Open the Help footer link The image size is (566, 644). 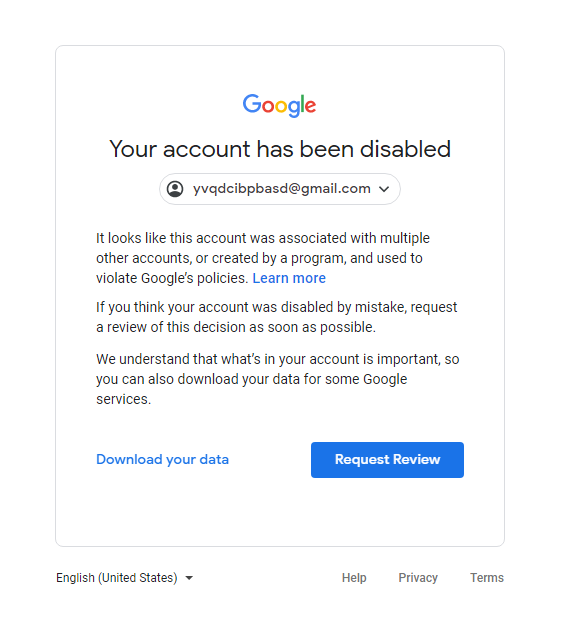(x=354, y=577)
